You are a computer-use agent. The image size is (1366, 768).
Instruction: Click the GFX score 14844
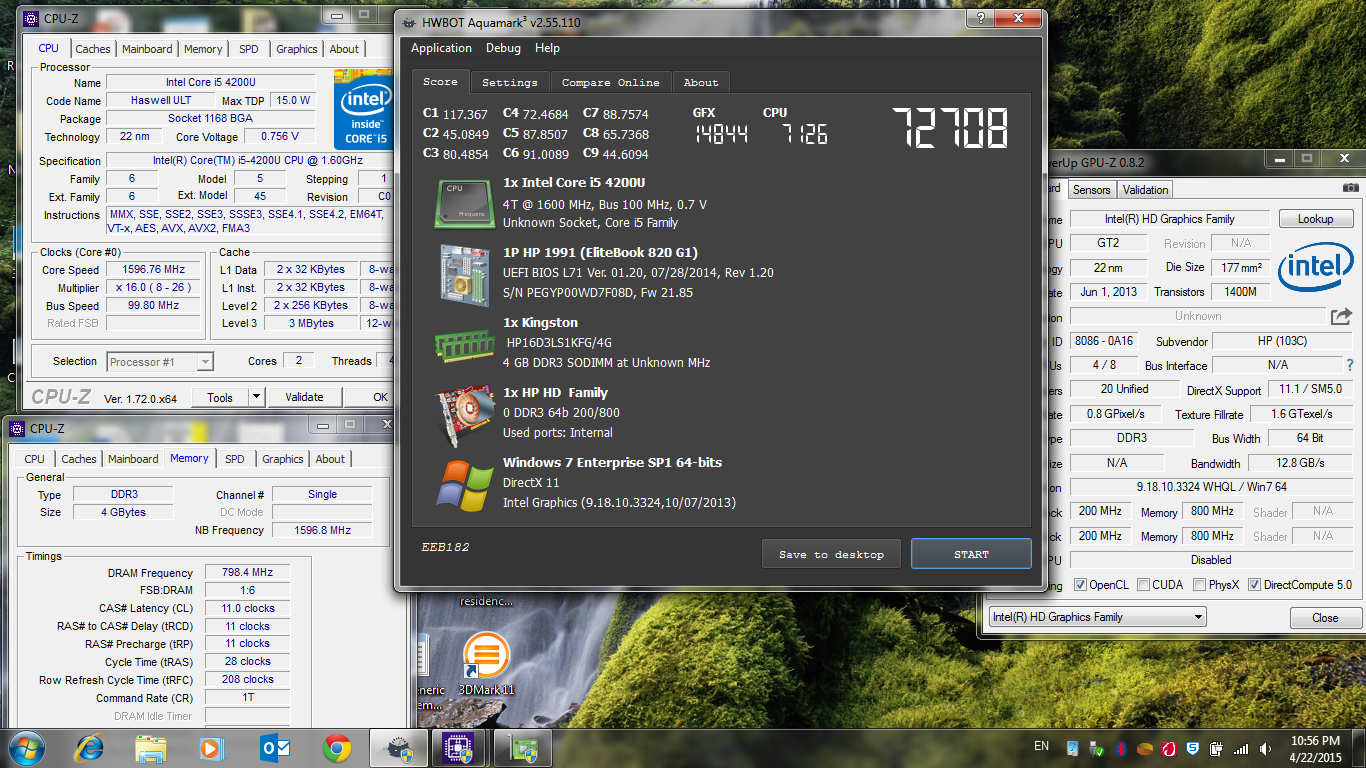721,134
